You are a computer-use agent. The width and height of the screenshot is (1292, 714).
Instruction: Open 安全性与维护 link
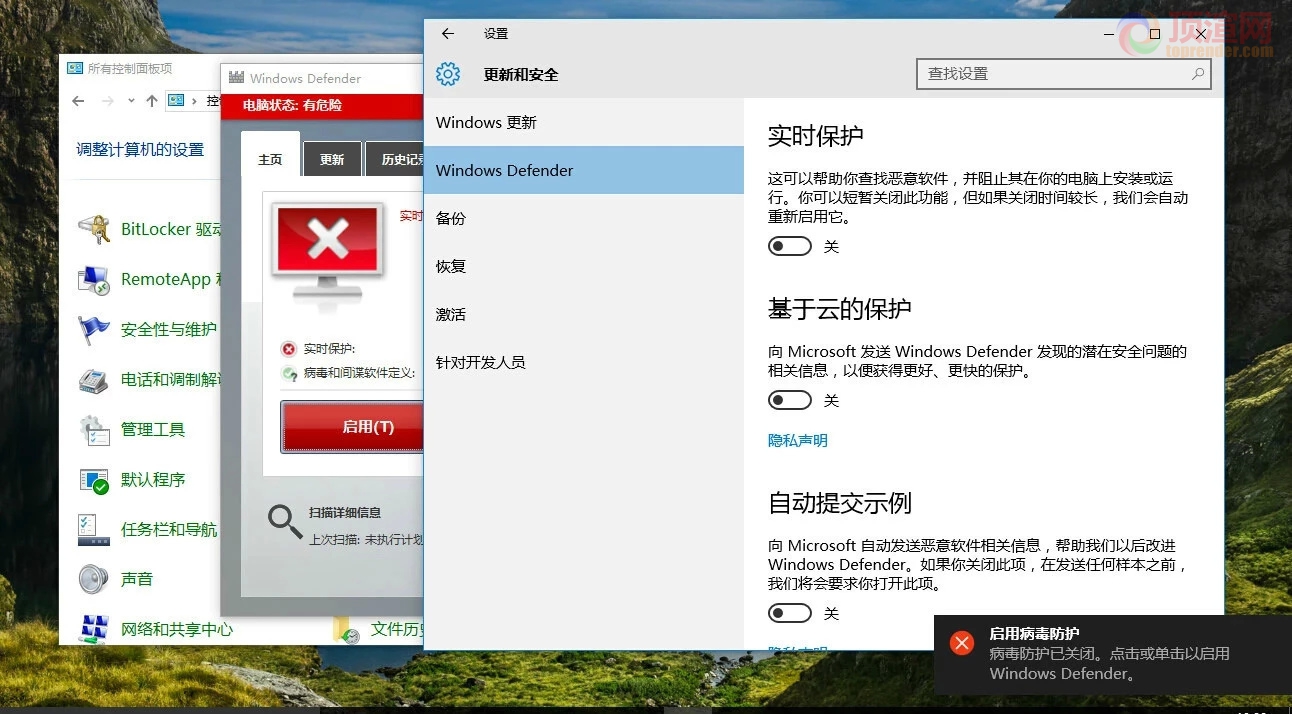tap(169, 329)
